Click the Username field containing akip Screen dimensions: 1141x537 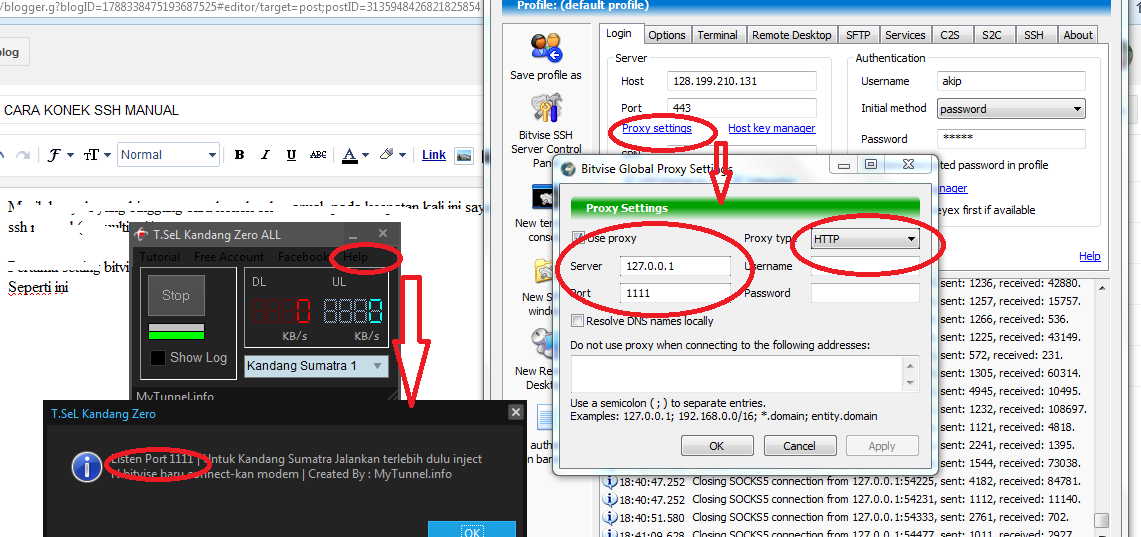pos(1011,81)
